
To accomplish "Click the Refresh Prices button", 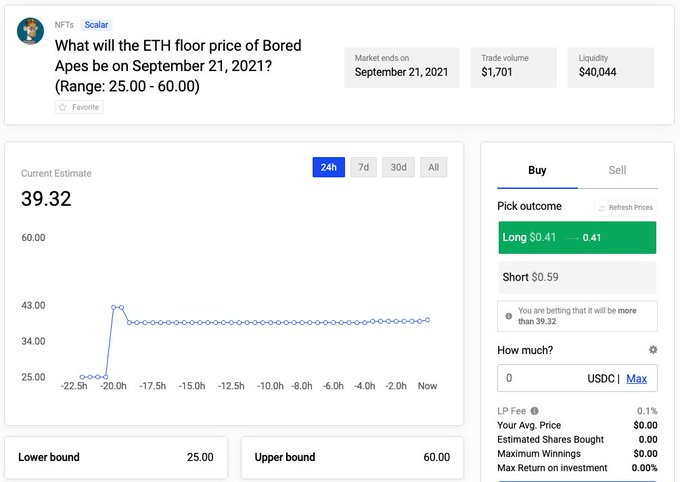I will (x=626, y=207).
